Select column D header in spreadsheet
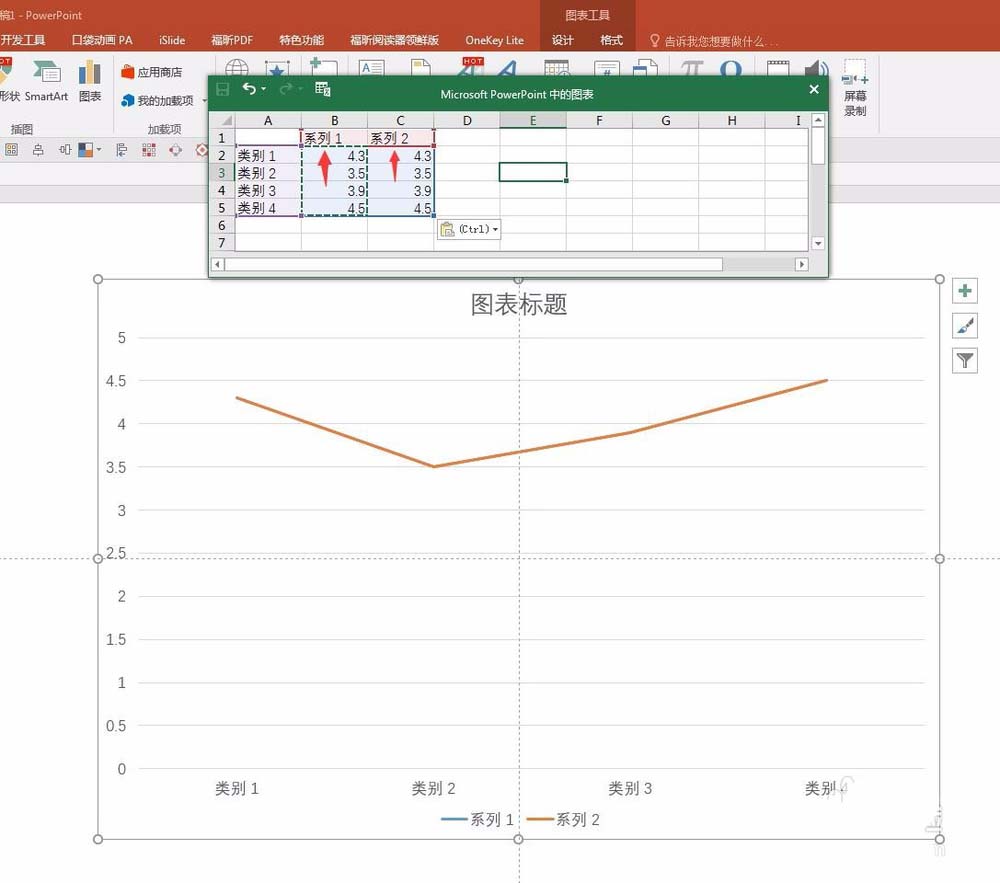Screen dimensions: 1000x883 pyautogui.click(x=467, y=120)
